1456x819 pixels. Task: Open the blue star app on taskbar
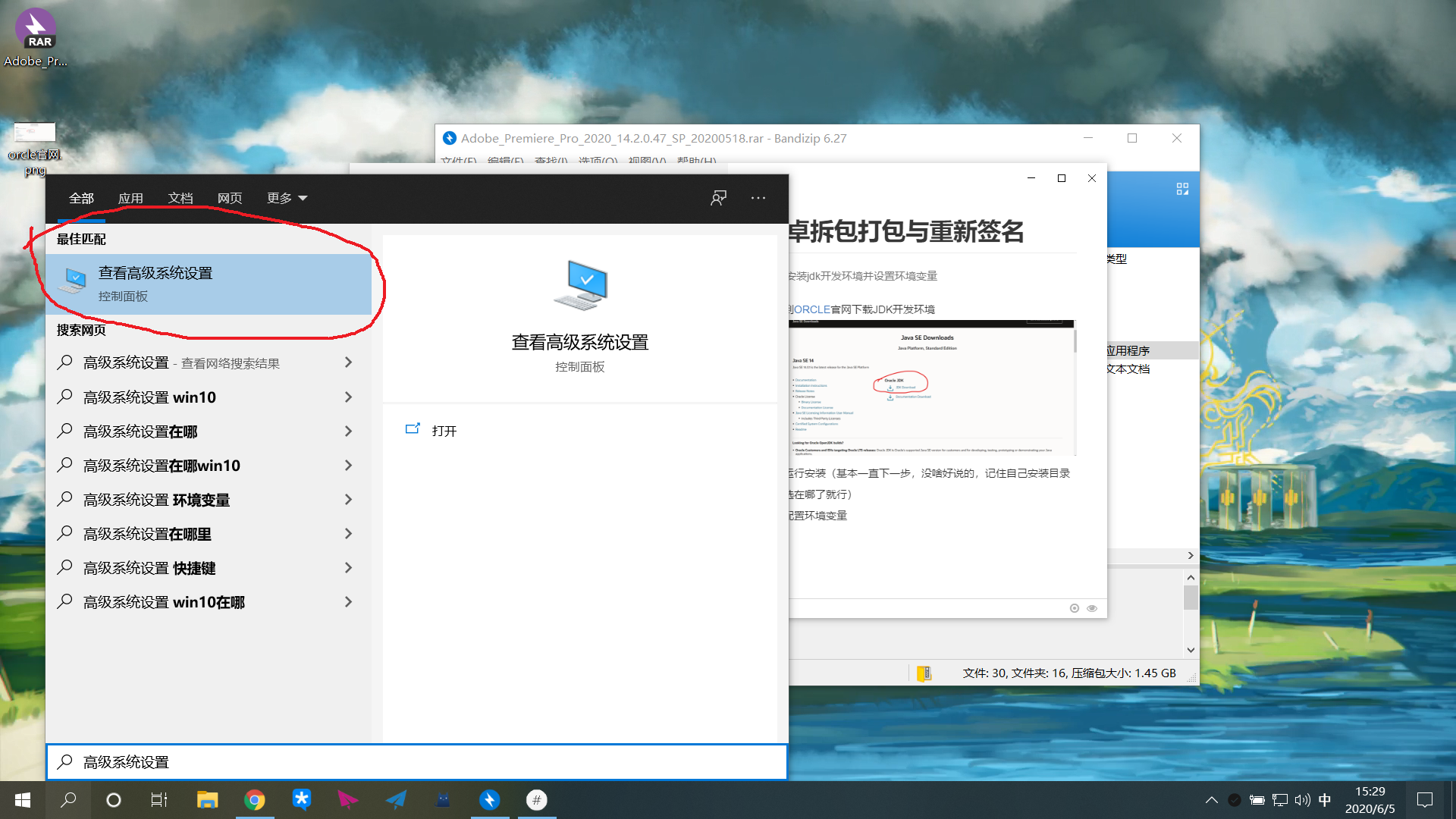(x=302, y=800)
